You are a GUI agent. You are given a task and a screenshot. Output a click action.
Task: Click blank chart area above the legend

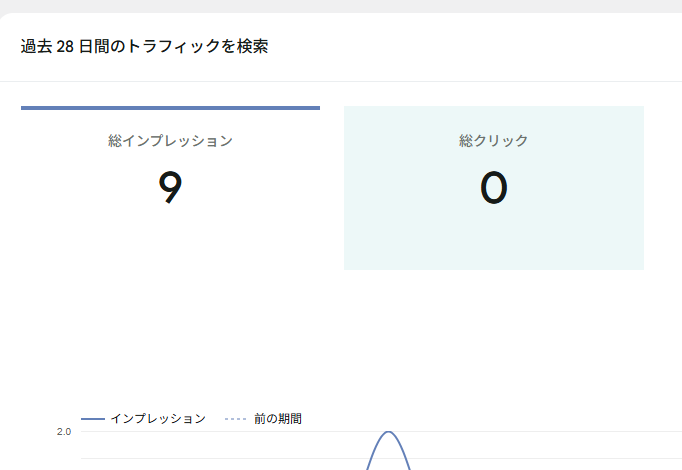pyautogui.click(x=340, y=340)
